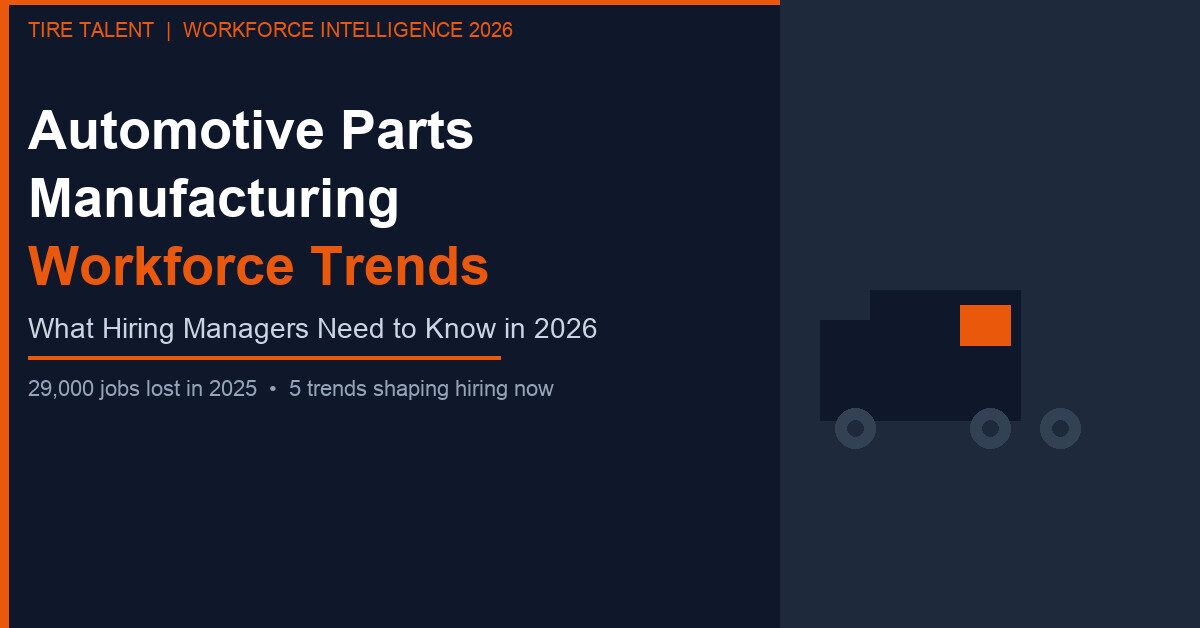Select the Automotive Parts title line
Viewport: 1200px width, 628px height.
251,131
